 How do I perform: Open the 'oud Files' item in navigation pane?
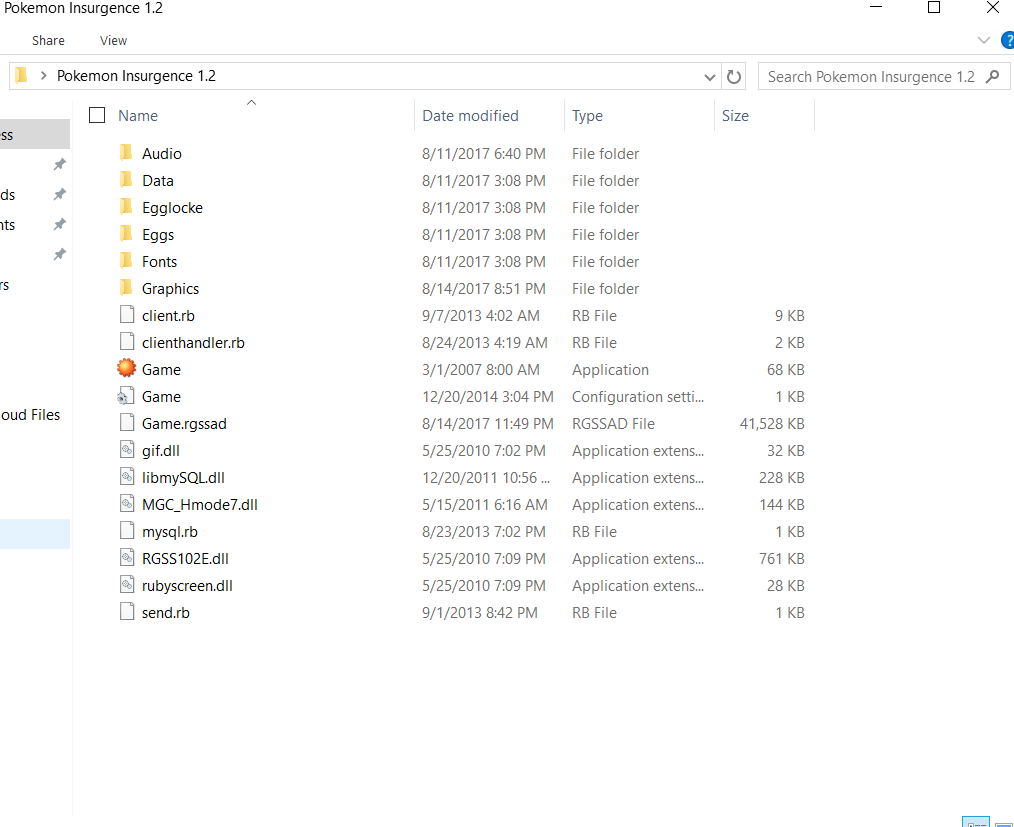[31, 414]
